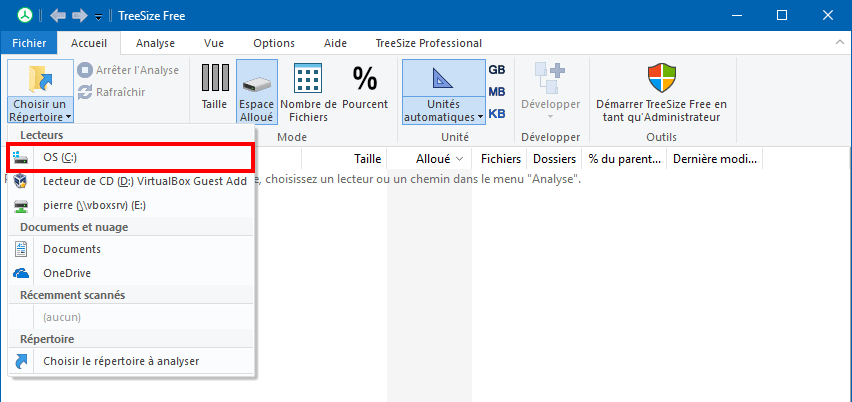Click the TreeSize green logo icon in title bar

pos(24,16)
